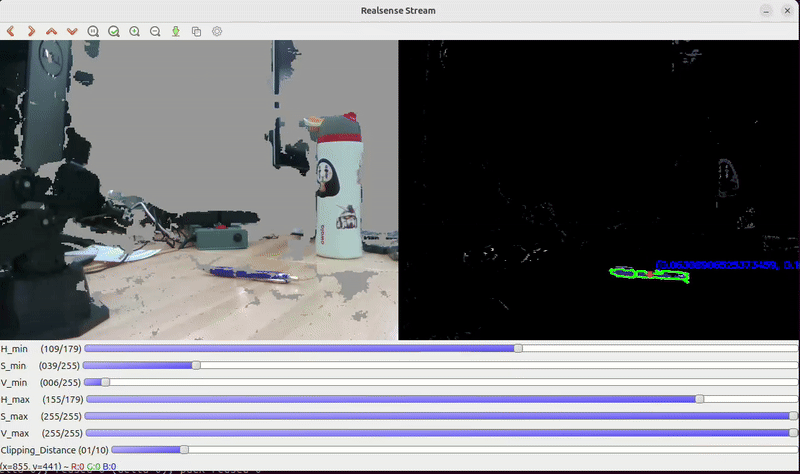Fit image to window with checkmark magnifier
Viewport: 800px width, 474px height.
tap(114, 31)
